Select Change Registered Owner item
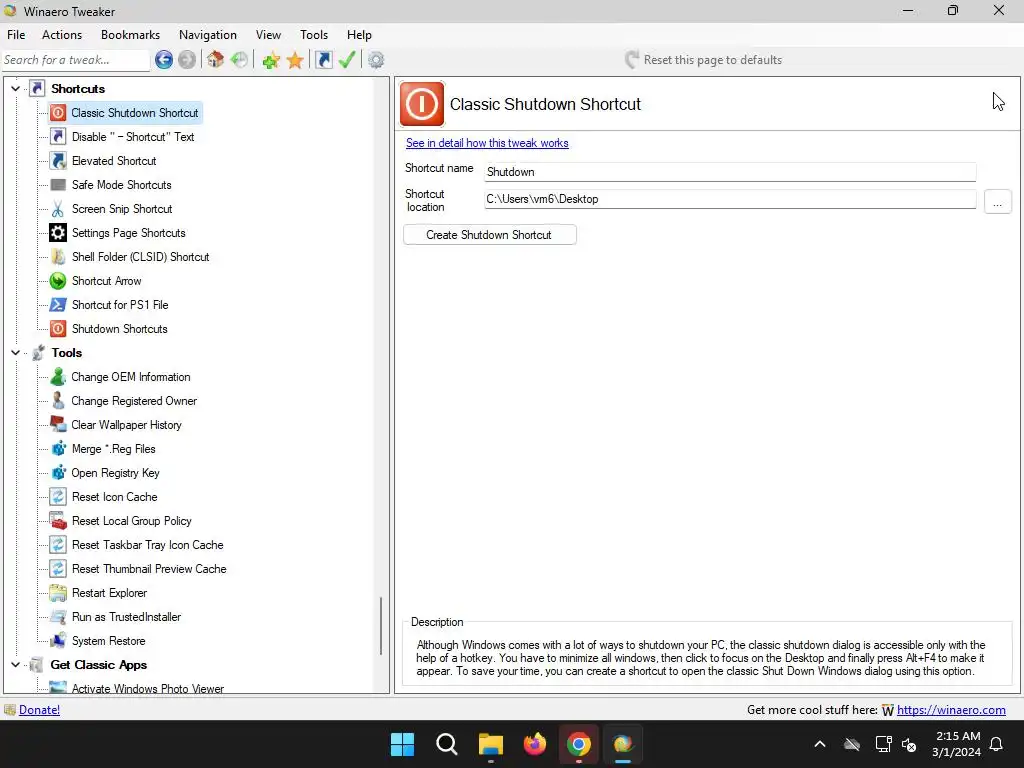Screen dimensions: 1024x768 134,401
